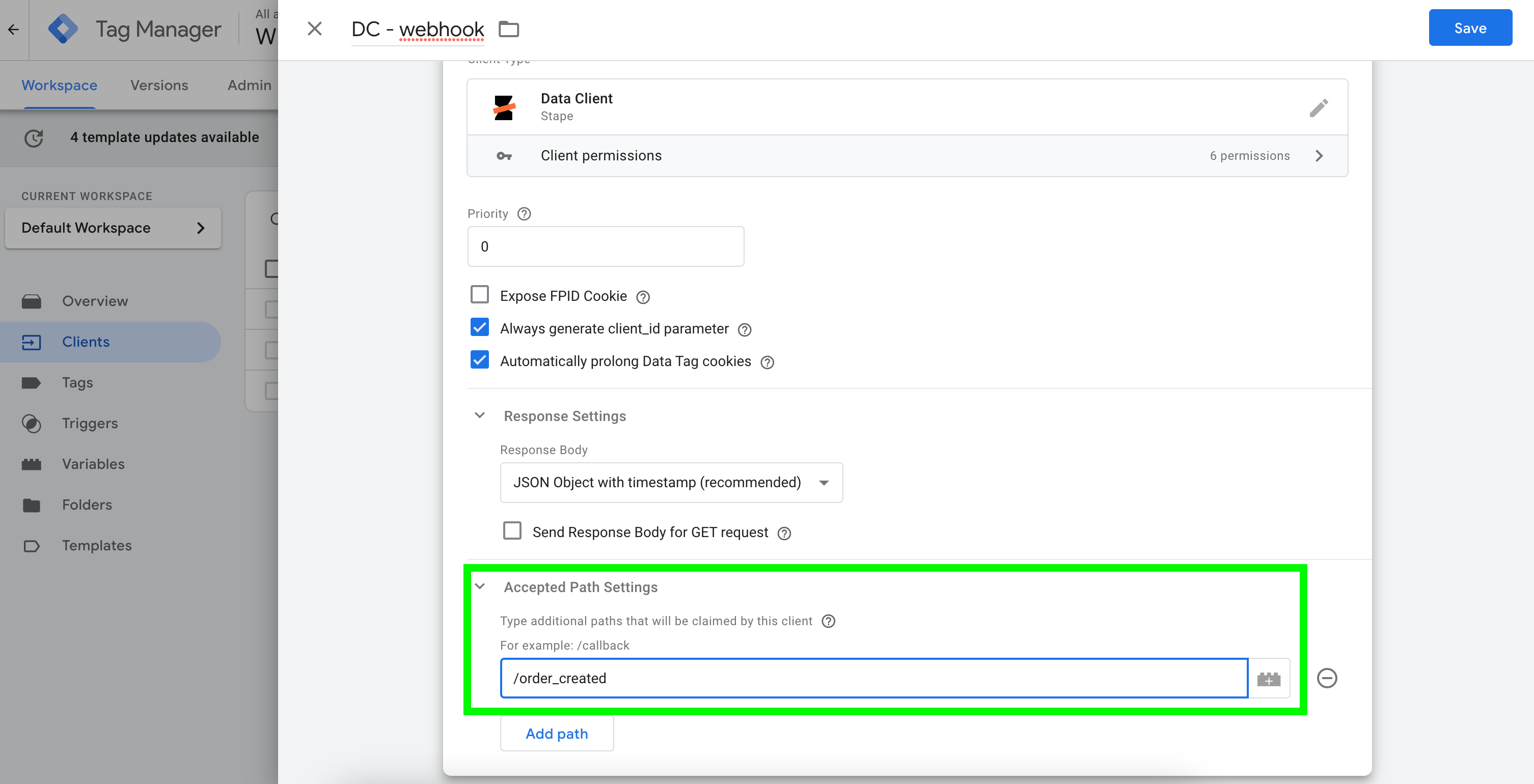
Task: Uncheck Automatically prolong Data Tag cookies
Action: [479, 359]
